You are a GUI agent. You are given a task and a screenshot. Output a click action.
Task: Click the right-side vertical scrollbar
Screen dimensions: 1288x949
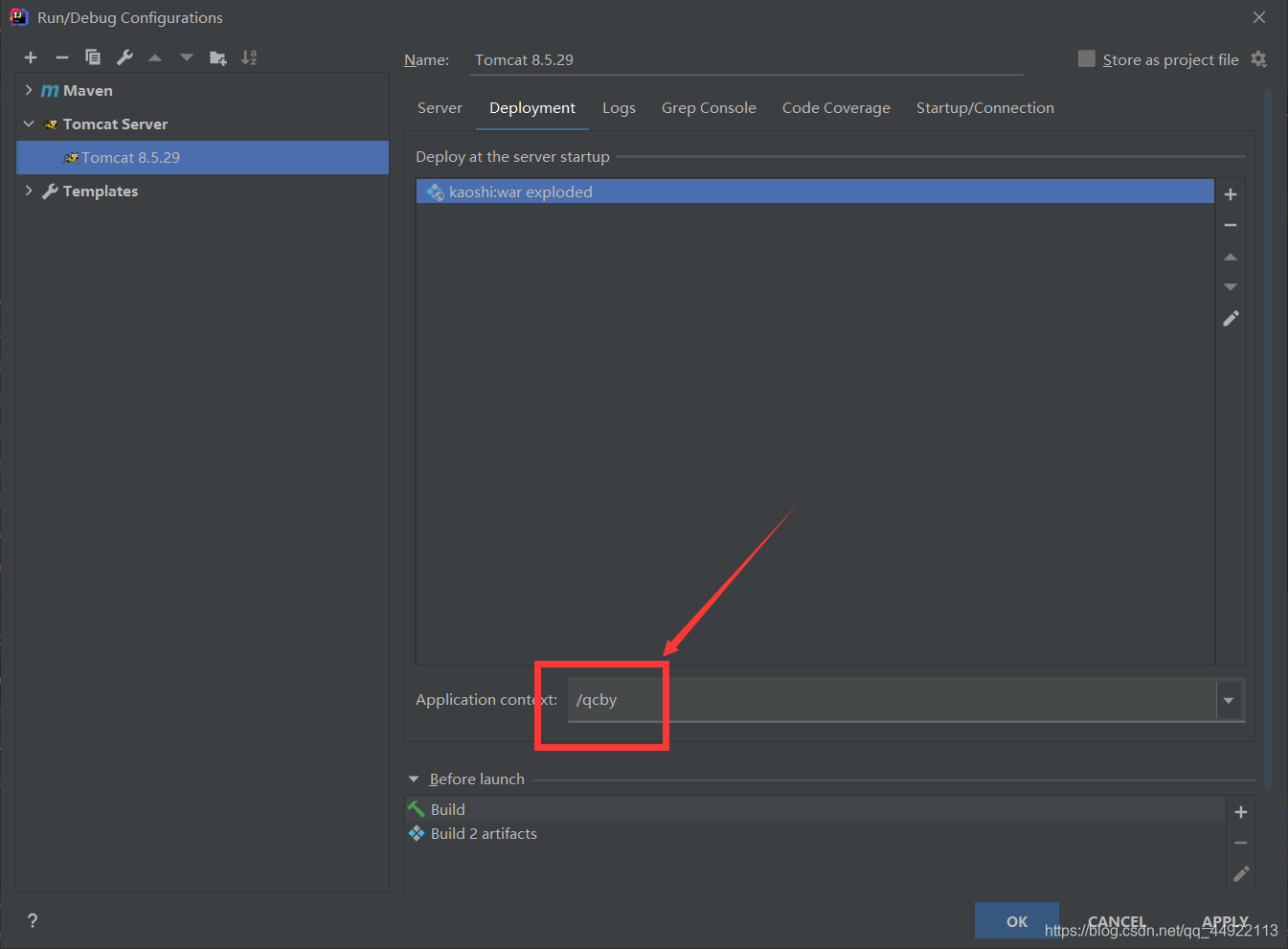coord(1268,441)
